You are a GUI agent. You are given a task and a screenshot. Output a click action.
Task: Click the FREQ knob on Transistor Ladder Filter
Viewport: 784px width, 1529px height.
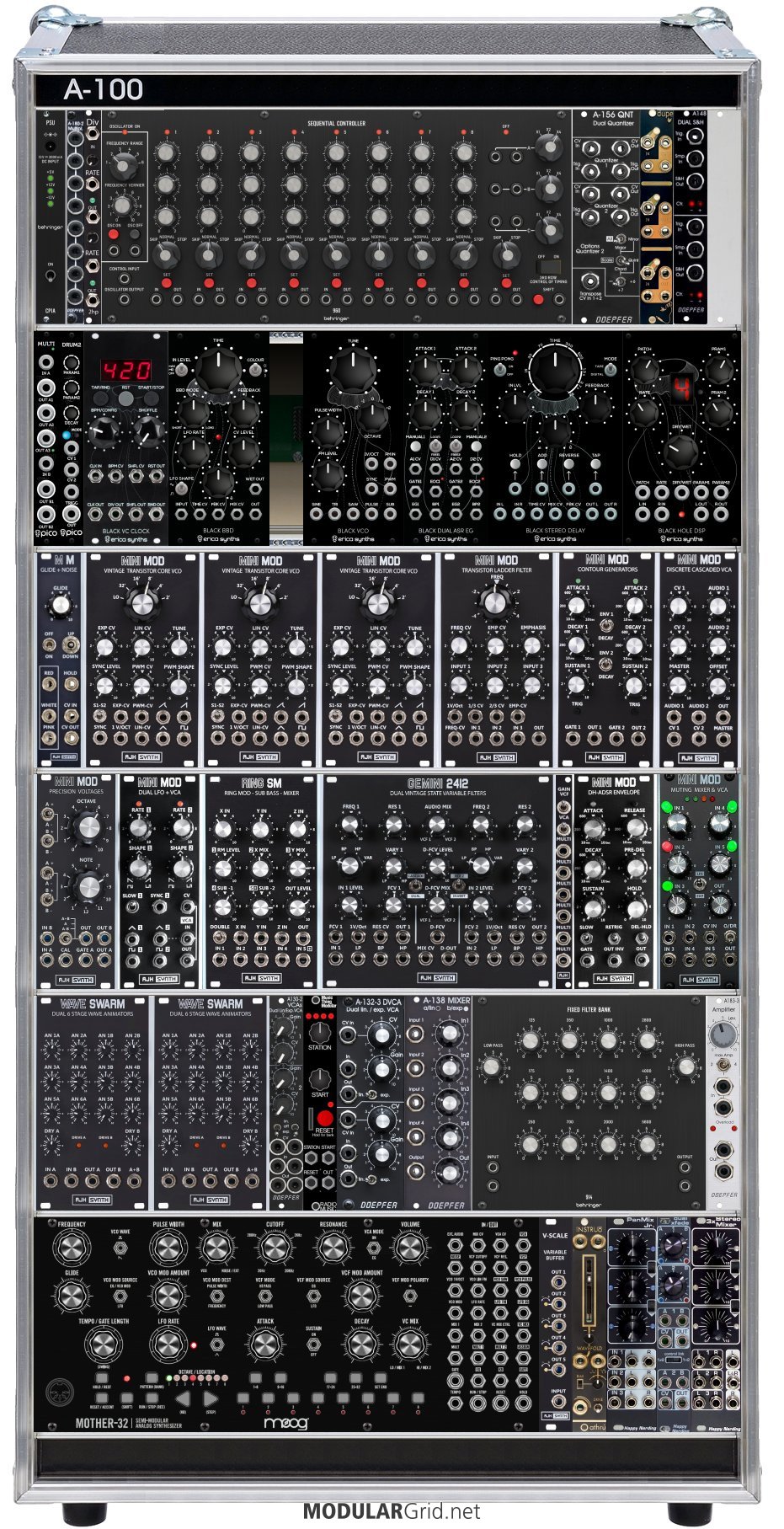tap(497, 601)
